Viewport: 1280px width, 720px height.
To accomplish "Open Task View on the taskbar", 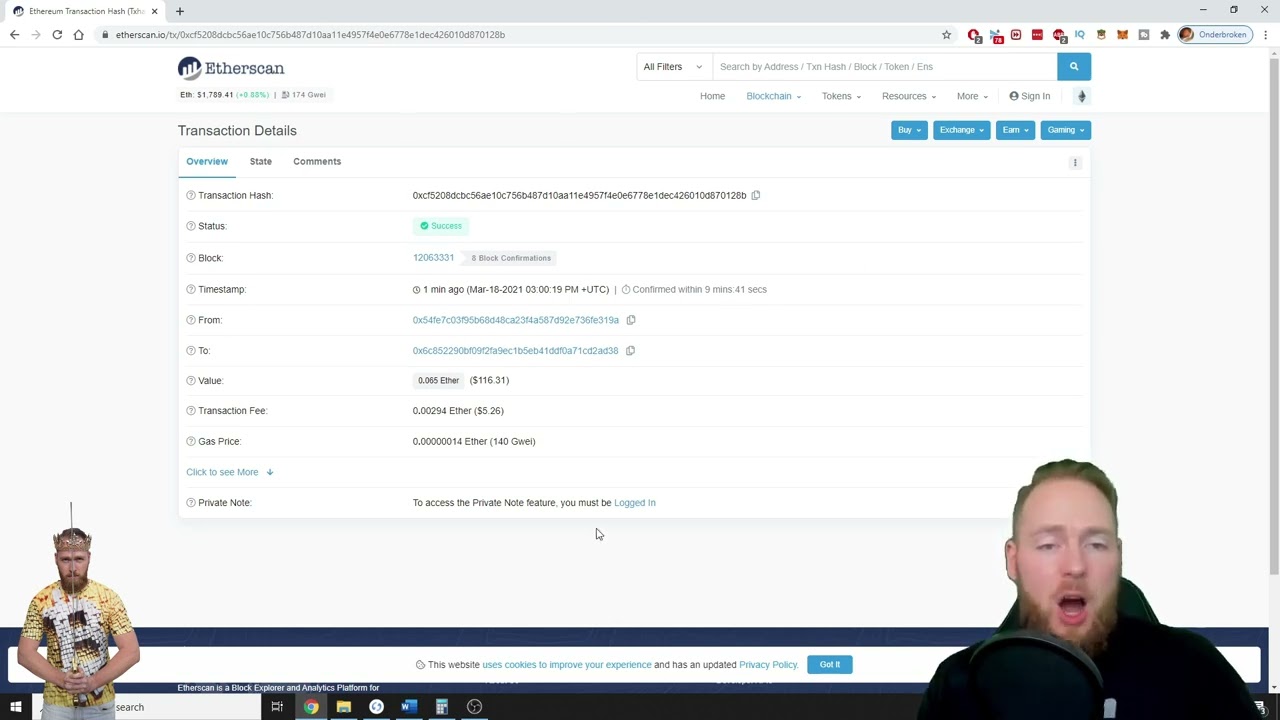I will 277,707.
